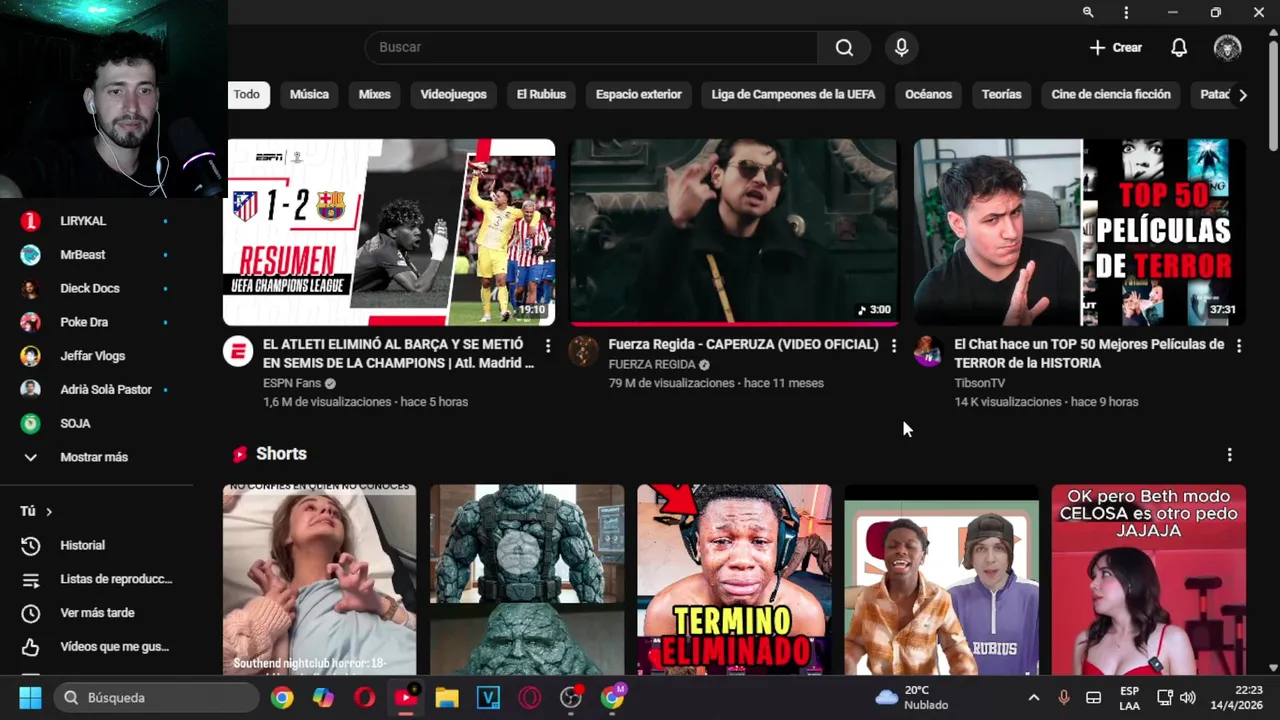Screen dimensions: 1280x720
Task: Expand Mostrar más subscriptions
Action: (96, 457)
